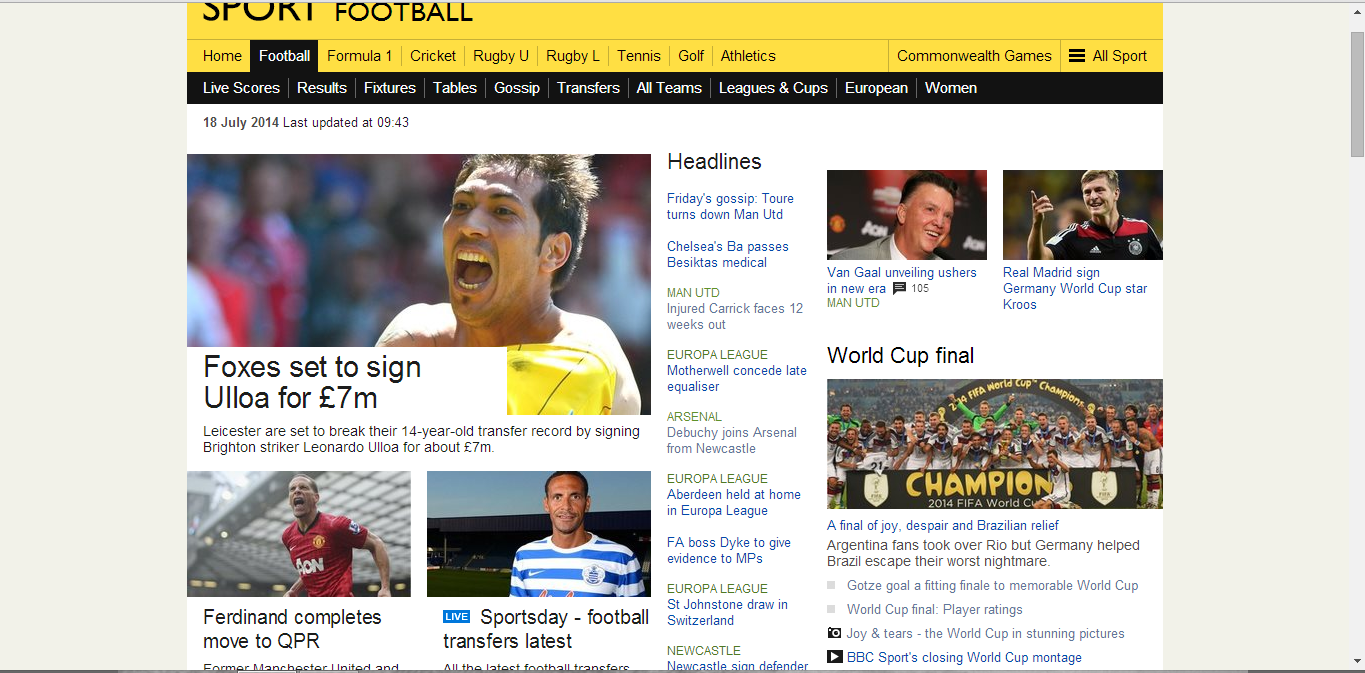Open Chelsea's Ba passes Besiktas medical link

727,255
